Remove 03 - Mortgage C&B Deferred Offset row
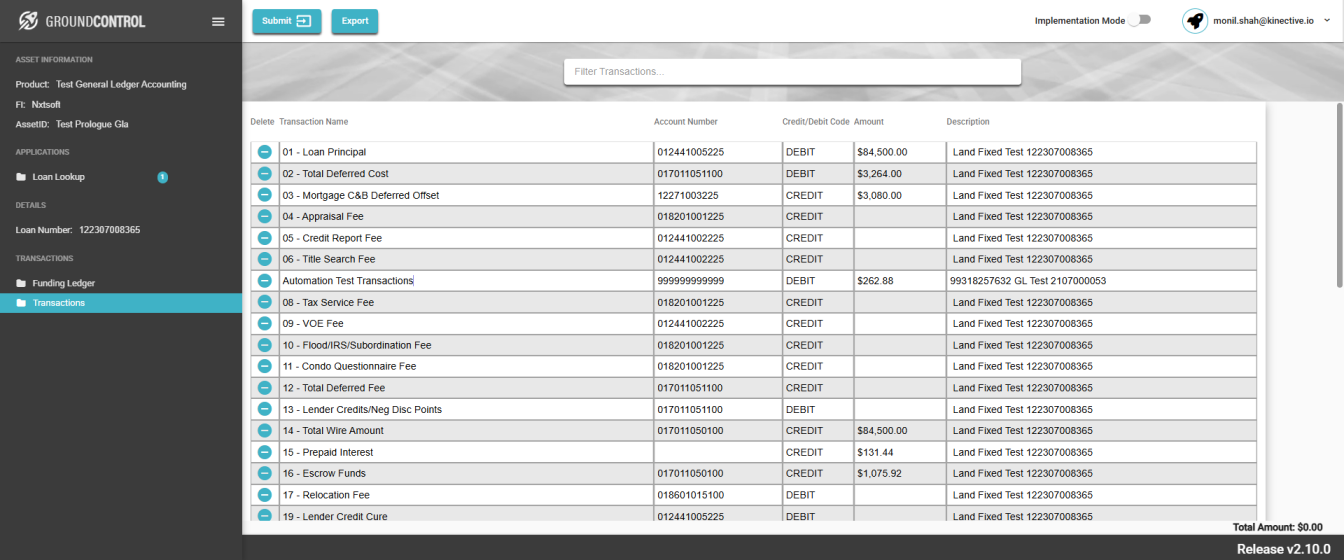Screen dimensions: 1344x560 [265, 195]
